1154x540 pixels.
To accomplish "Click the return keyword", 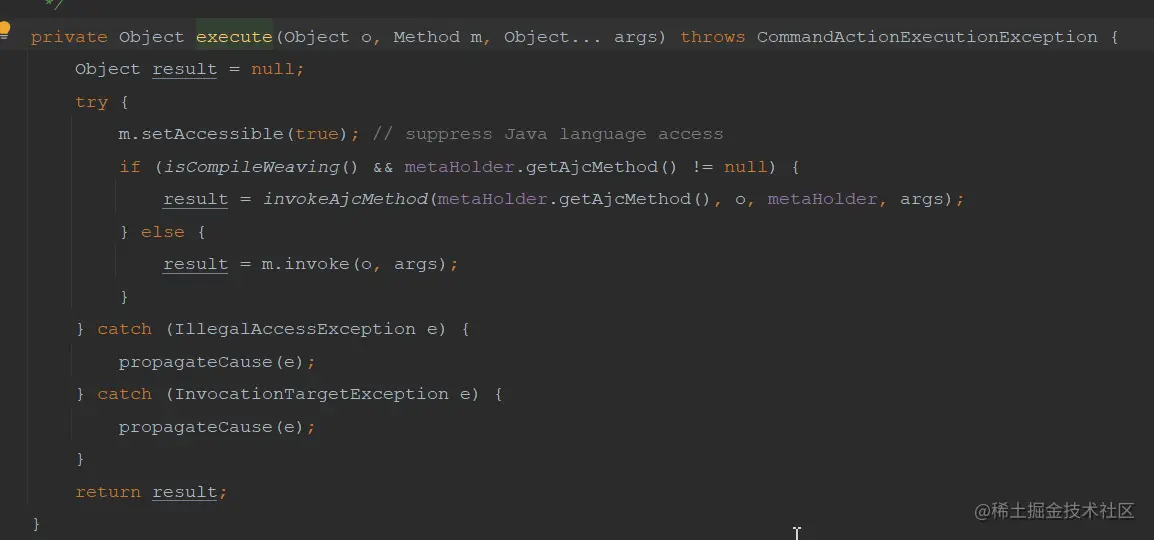I will (107, 491).
